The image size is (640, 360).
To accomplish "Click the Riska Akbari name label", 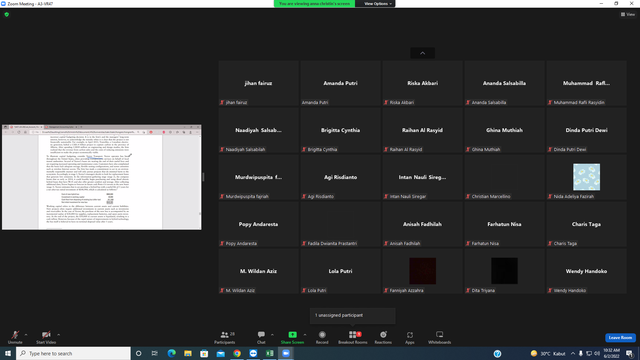I will click(422, 83).
